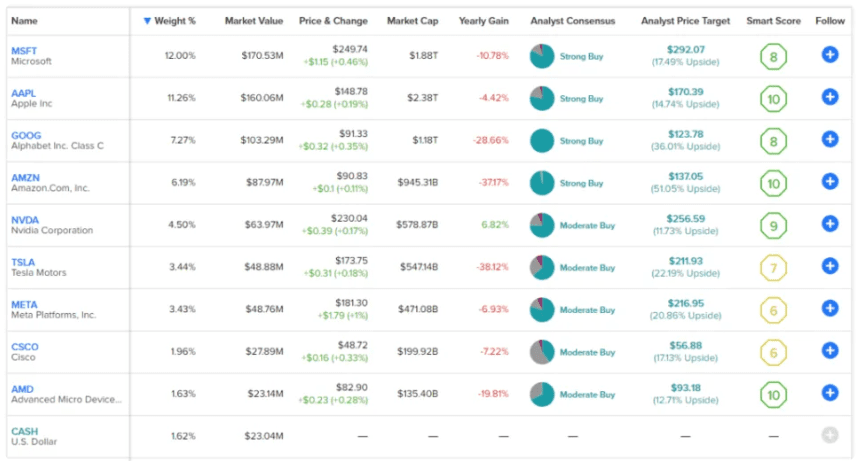Open the GOOG ticker link
This screenshot has height=461, width=856.
(26, 135)
